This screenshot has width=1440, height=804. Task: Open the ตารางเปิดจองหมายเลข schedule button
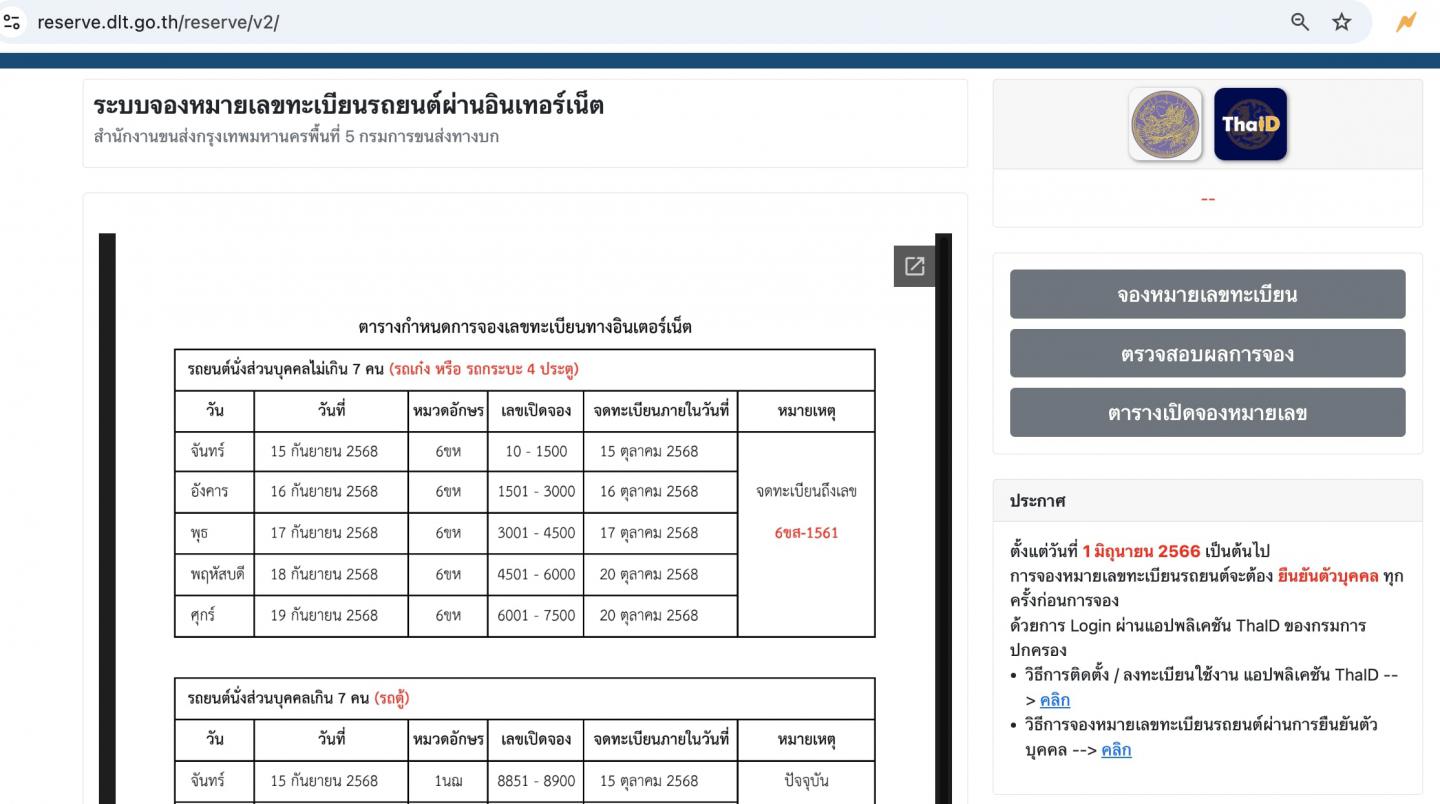[1207, 412]
